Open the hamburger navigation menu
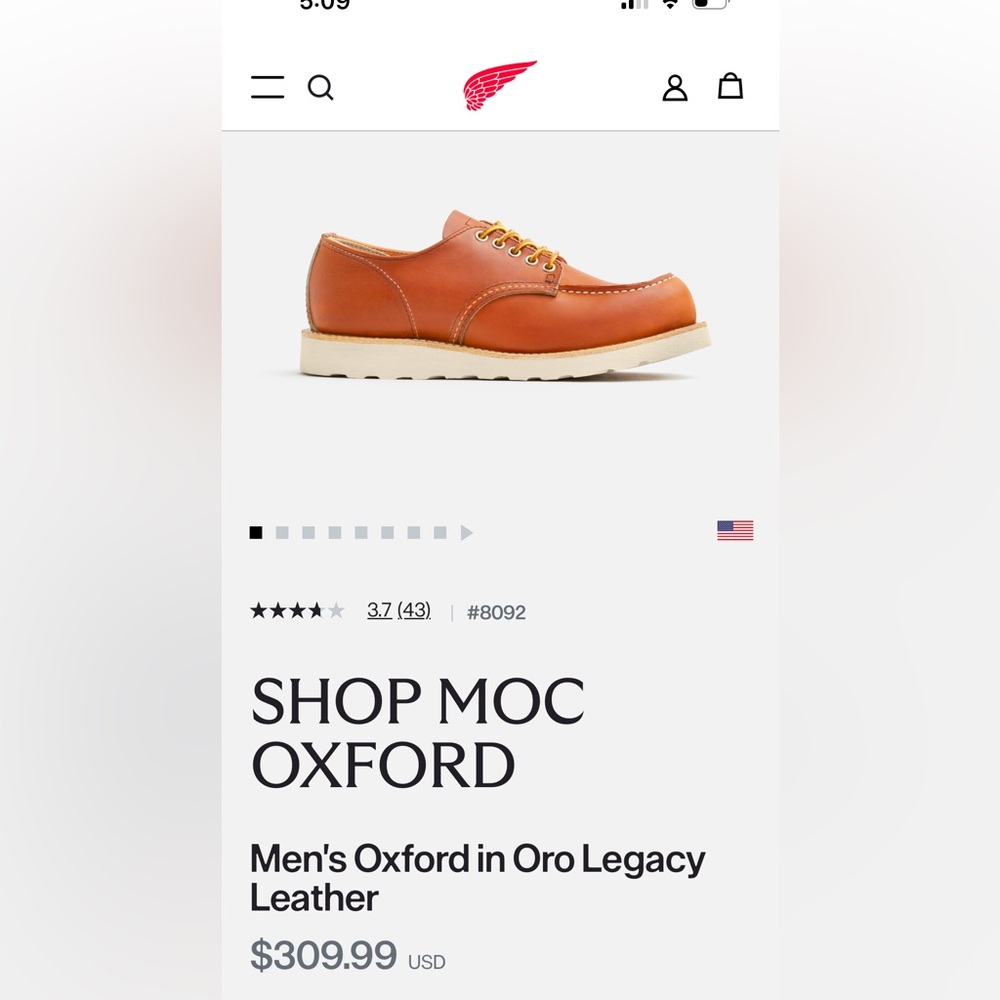Image resolution: width=1000 pixels, height=1000 pixels. pos(267,88)
